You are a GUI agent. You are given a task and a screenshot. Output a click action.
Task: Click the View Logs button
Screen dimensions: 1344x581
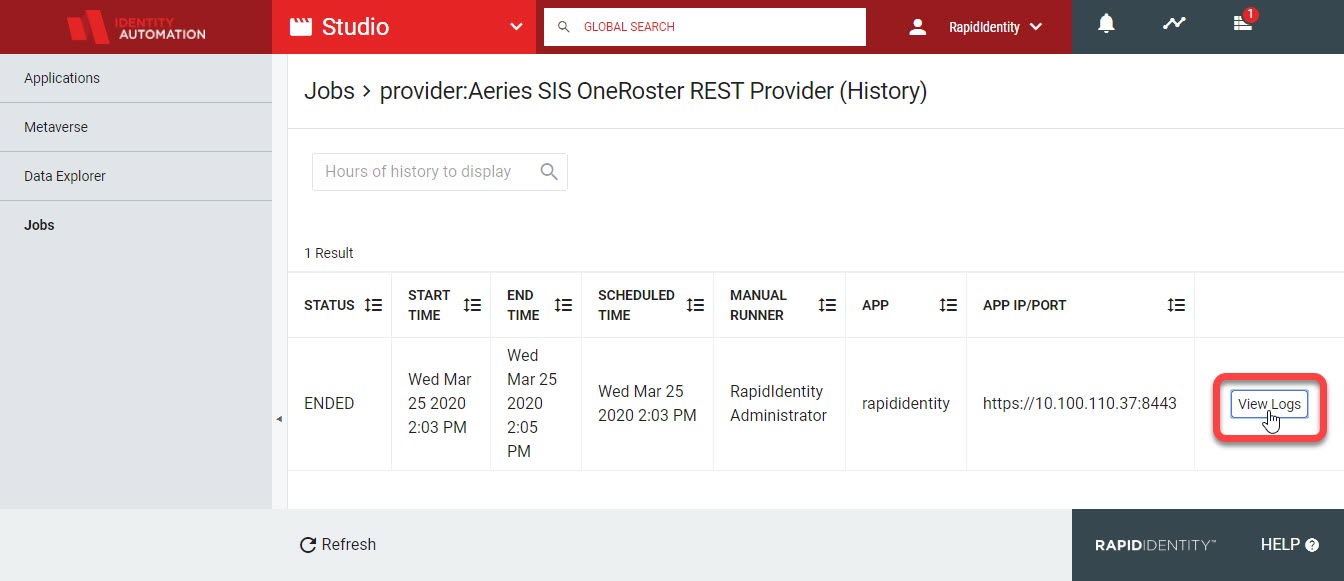click(x=1269, y=404)
